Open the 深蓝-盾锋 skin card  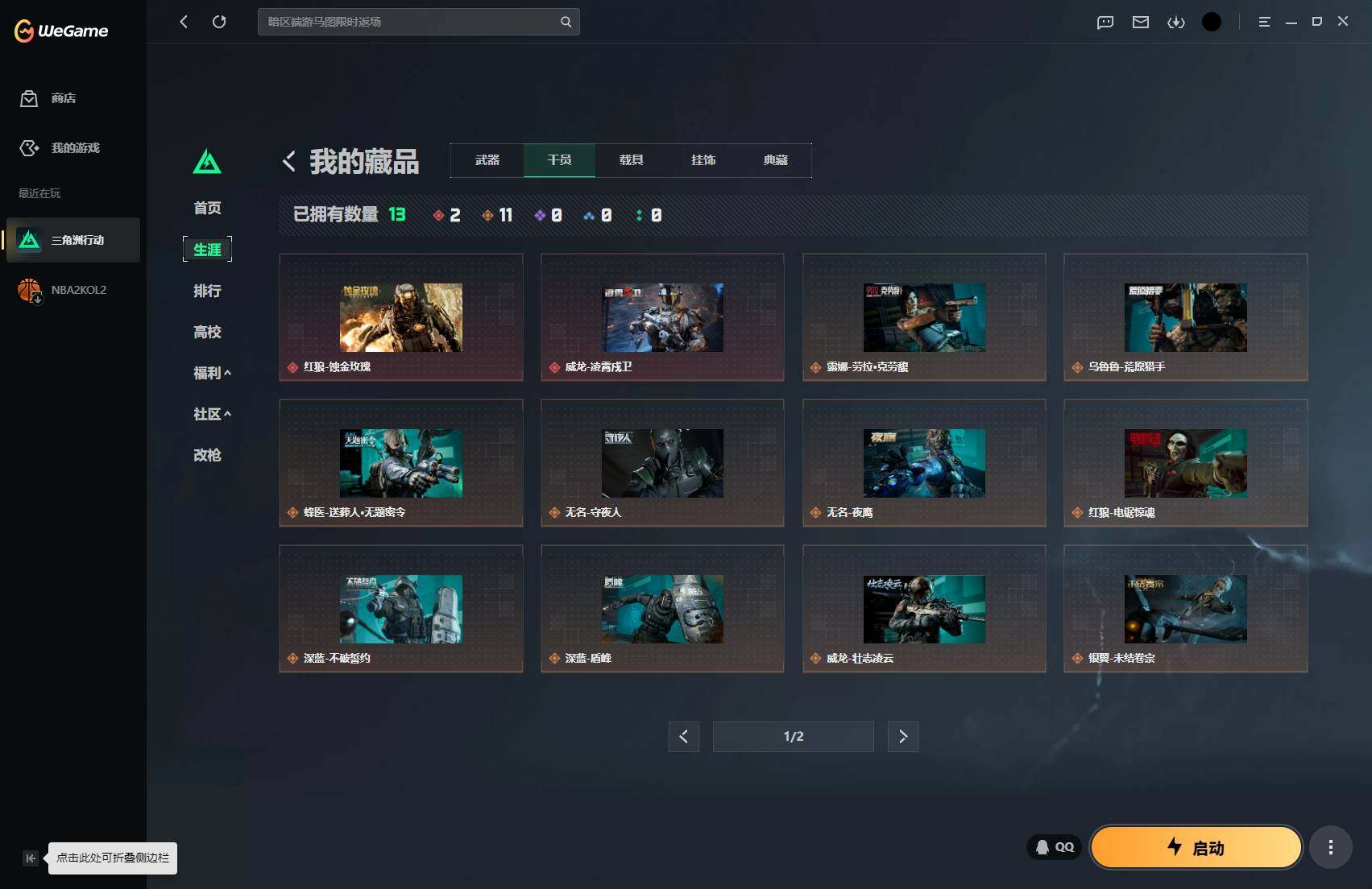point(662,609)
